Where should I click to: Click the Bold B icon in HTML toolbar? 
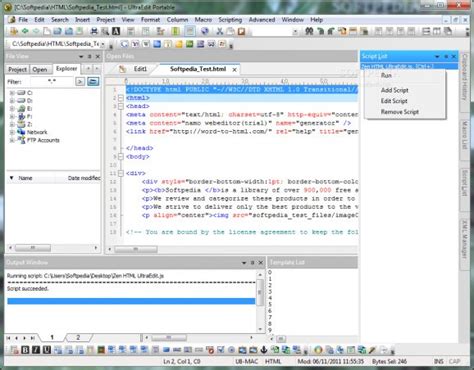(25, 350)
